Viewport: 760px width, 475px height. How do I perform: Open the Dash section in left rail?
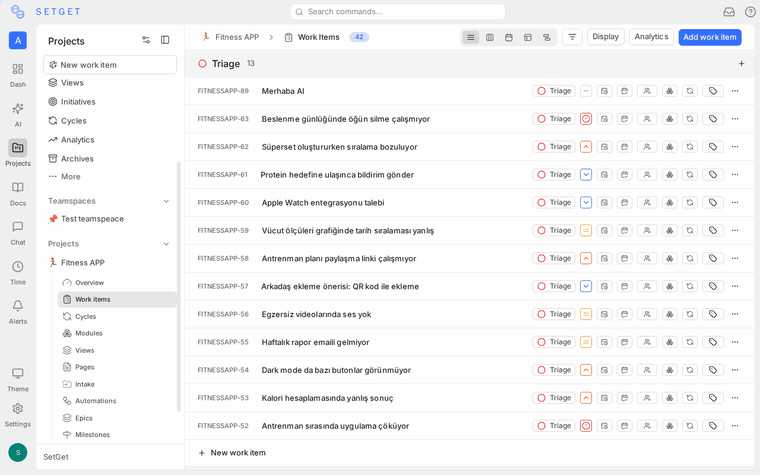pyautogui.click(x=17, y=75)
